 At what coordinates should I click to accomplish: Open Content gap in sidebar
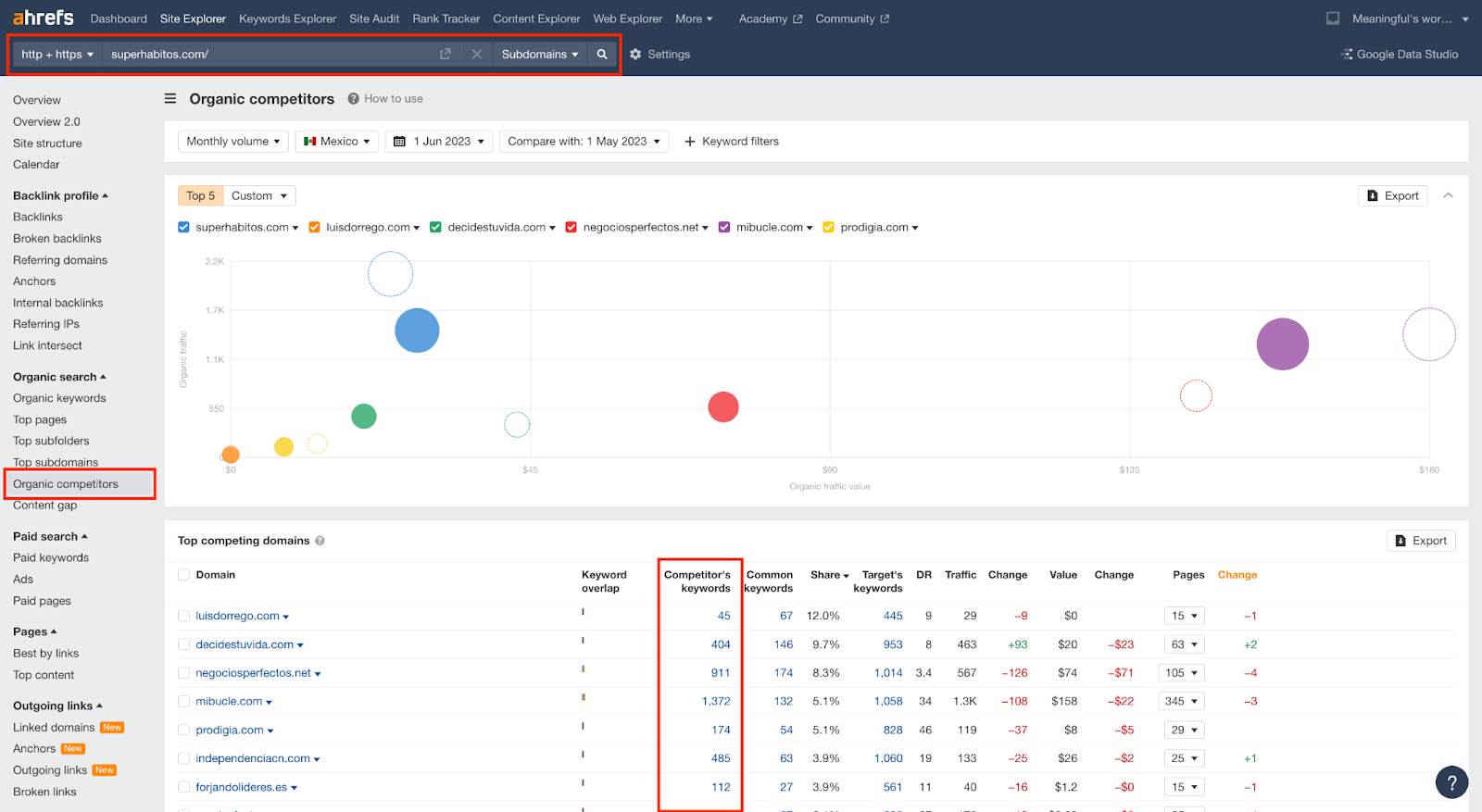[x=45, y=506]
